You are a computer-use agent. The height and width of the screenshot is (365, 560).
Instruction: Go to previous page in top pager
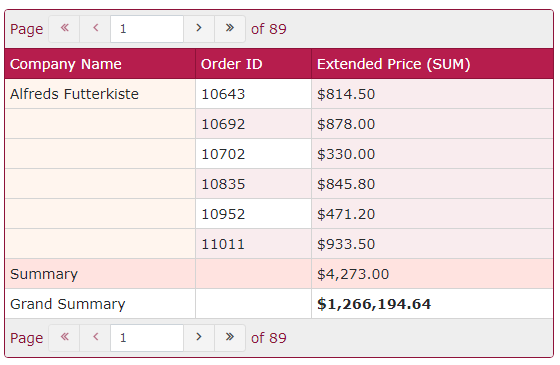point(95,29)
